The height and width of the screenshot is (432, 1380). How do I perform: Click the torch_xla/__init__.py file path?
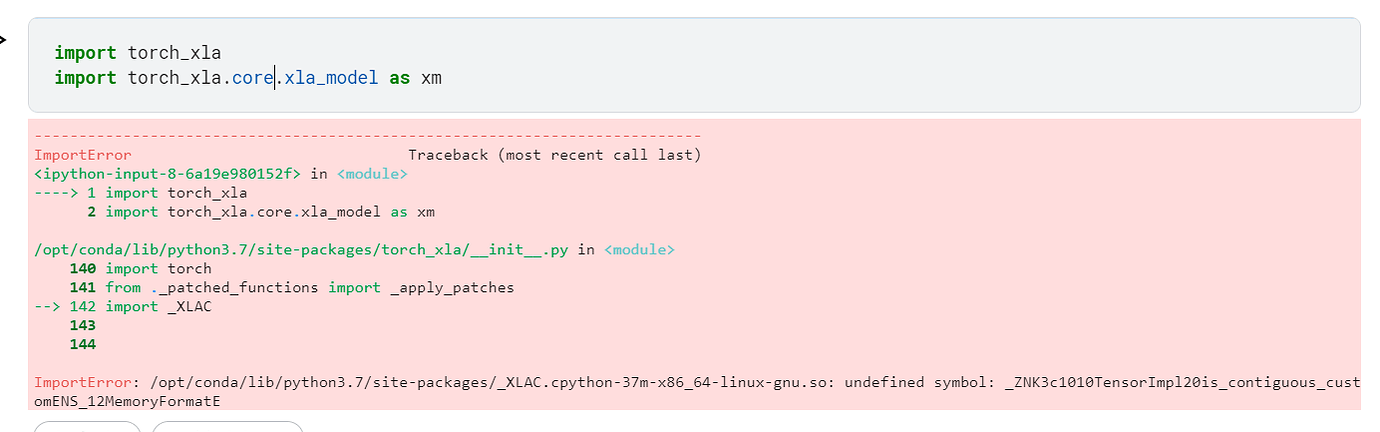tap(301, 250)
